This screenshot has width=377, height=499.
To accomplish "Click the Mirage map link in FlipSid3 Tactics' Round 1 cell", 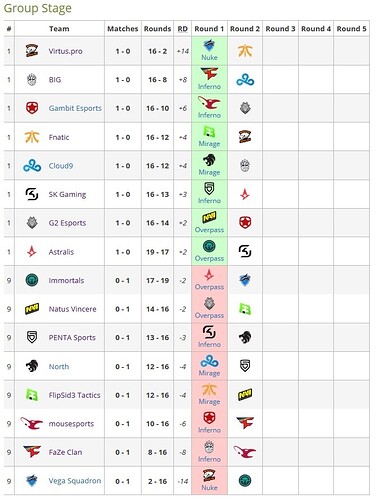I will 209,401.
